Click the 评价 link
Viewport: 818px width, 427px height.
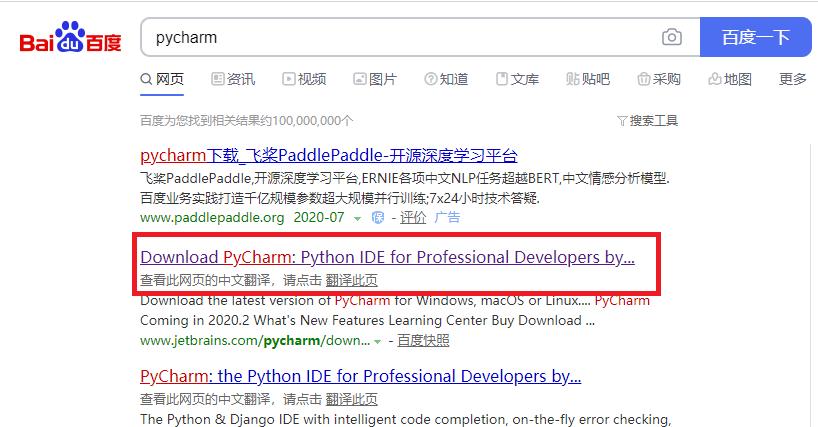pyautogui.click(x=413, y=217)
